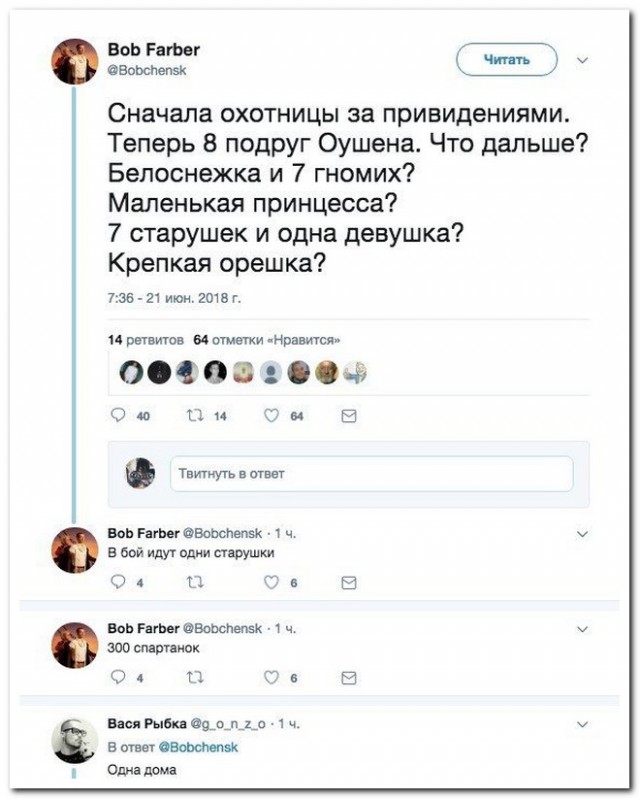Expand main tweet options chevron

(584, 60)
